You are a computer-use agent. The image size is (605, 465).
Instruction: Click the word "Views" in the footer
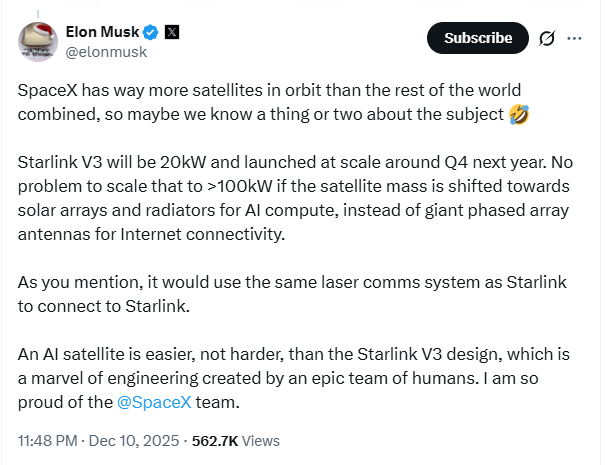point(262,440)
